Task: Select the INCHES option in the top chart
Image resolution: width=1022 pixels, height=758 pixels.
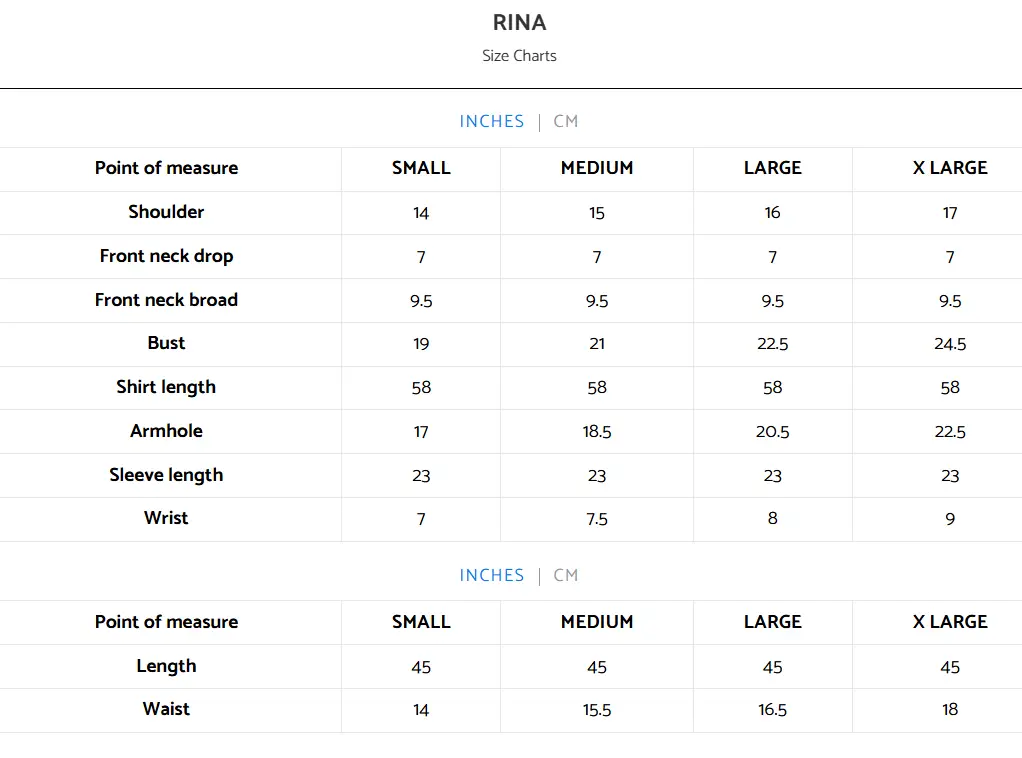Action: click(492, 121)
